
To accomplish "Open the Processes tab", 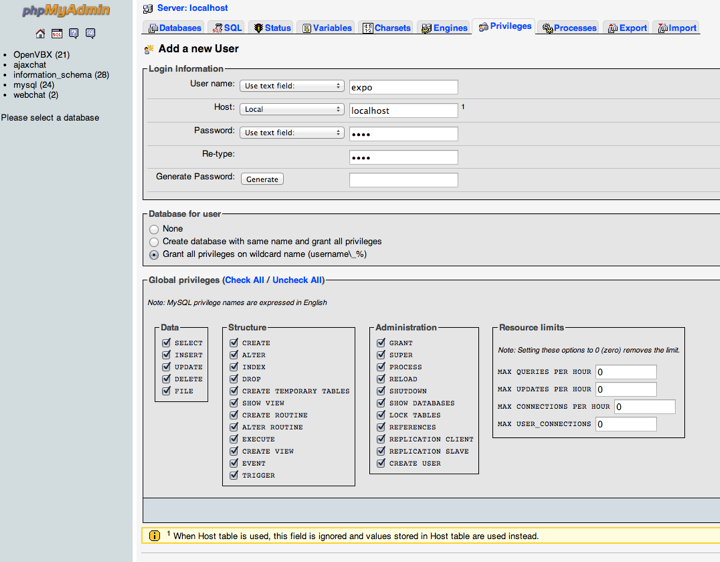I will [x=569, y=28].
